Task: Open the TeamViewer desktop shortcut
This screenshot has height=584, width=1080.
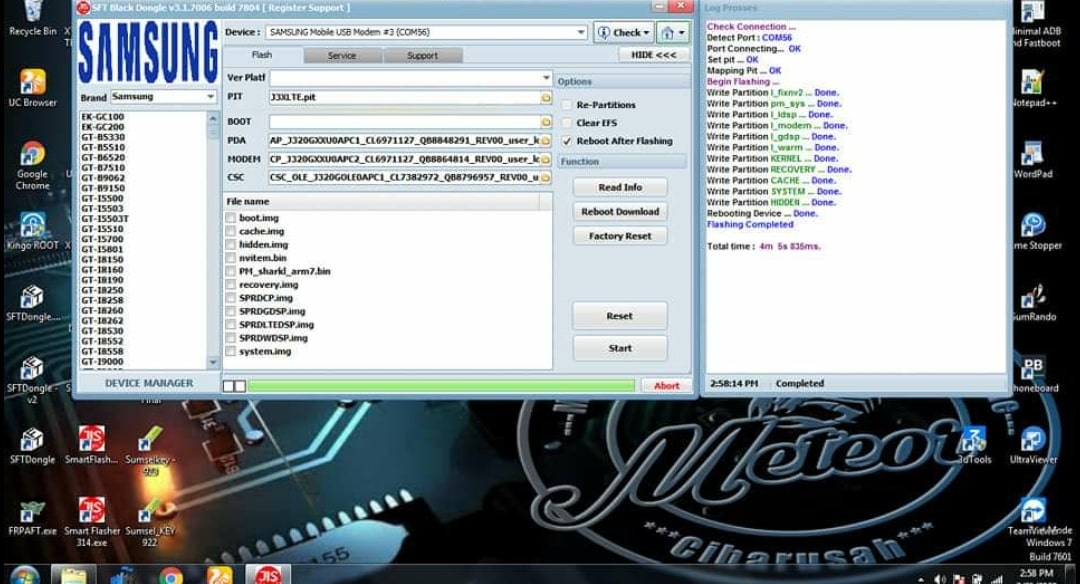Action: click(1035, 517)
